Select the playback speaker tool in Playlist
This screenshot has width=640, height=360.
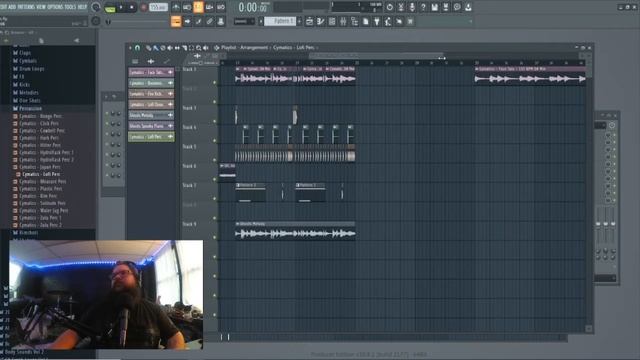pos(206,48)
